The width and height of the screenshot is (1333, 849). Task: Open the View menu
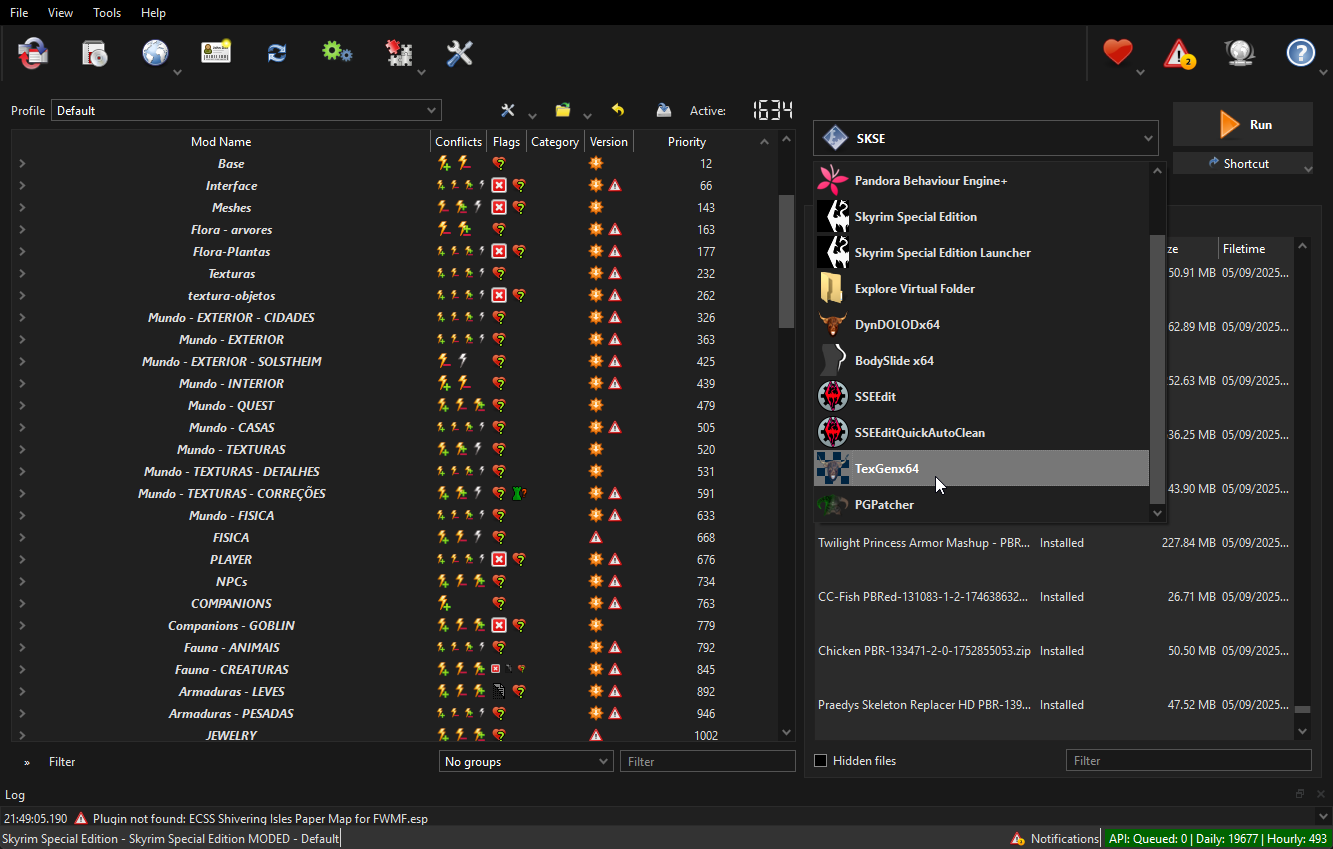coord(60,13)
